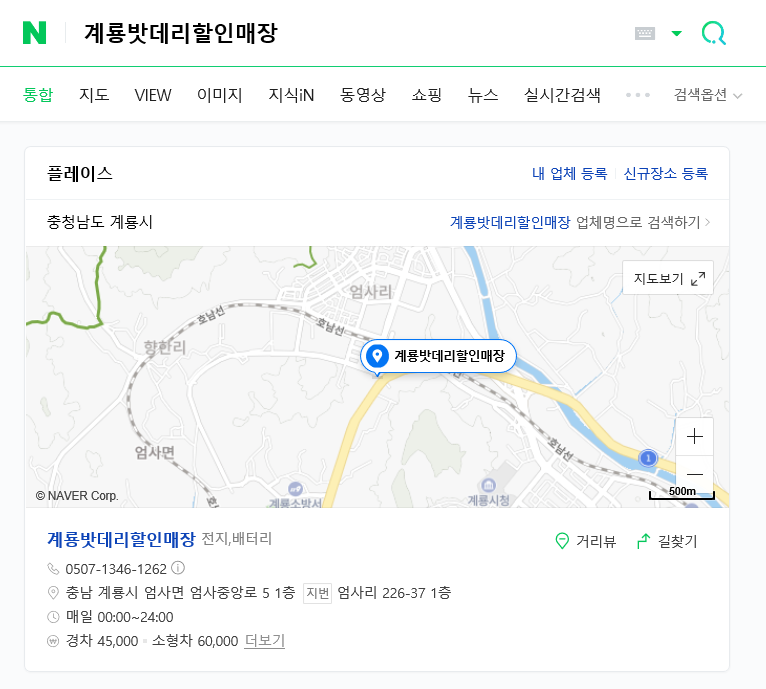The height and width of the screenshot is (689, 766).
Task: Click 더보기 to show more prices
Action: tap(264, 641)
